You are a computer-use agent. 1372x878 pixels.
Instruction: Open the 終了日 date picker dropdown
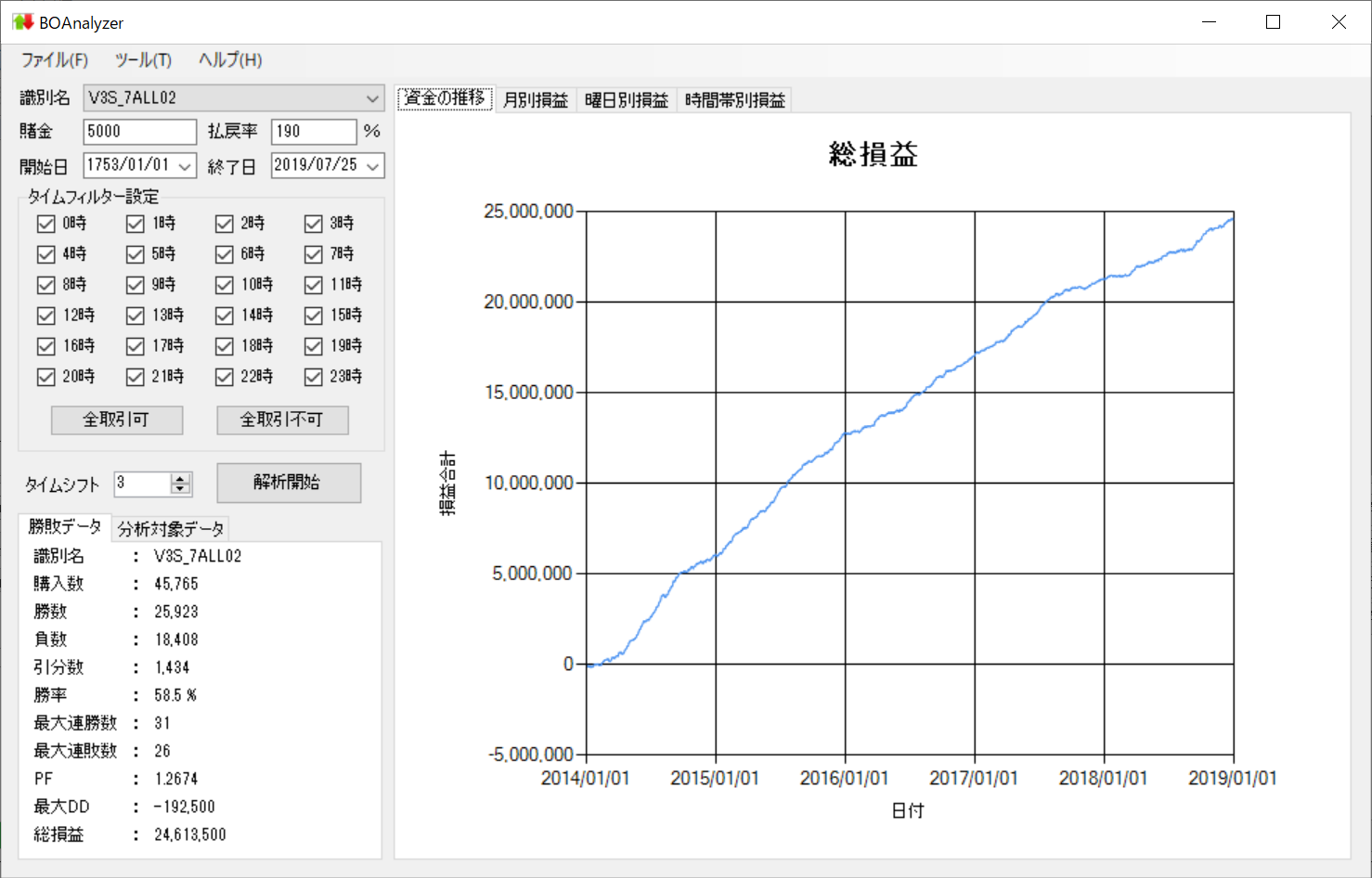373,166
